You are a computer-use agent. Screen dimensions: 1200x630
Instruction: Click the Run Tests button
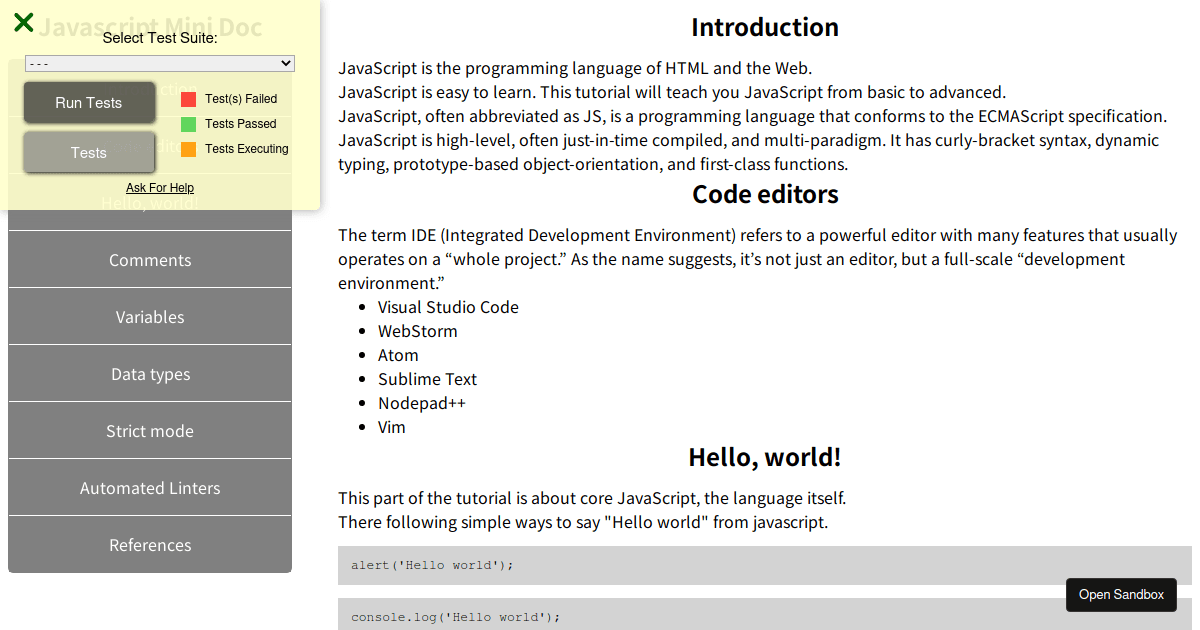(88, 101)
